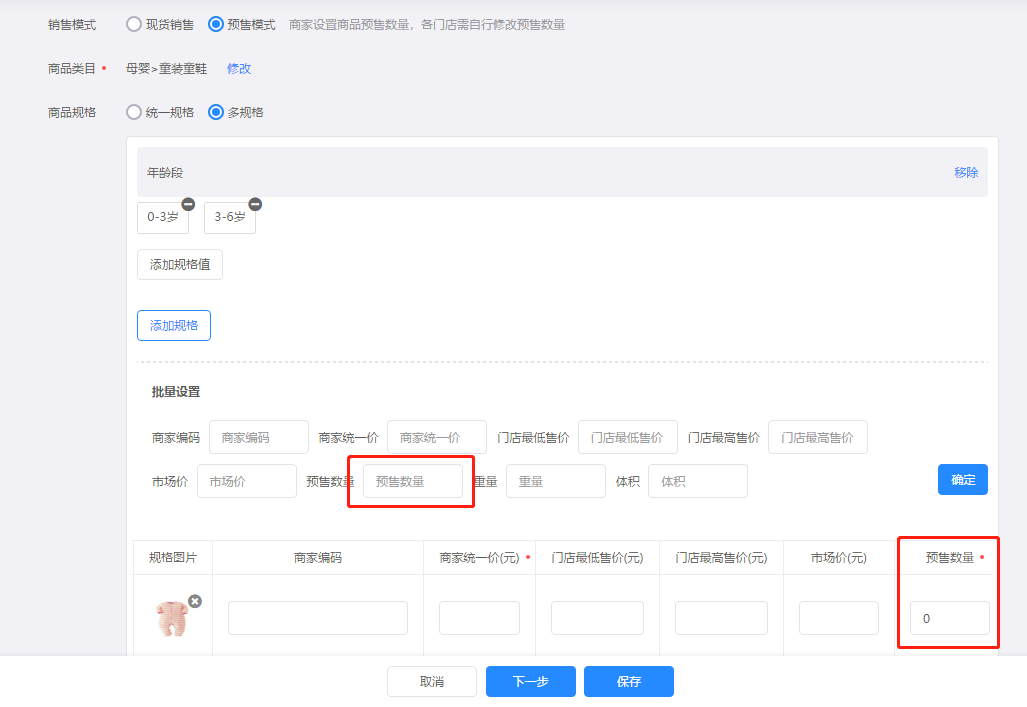The height and width of the screenshot is (707, 1027).
Task: Choose 统一规格 product spec option
Action: [x=134, y=112]
